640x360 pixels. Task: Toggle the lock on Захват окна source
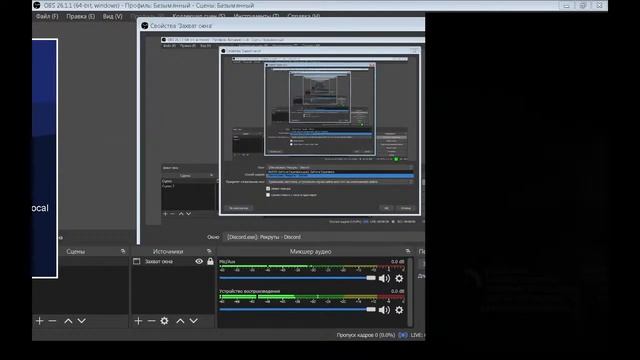pyautogui.click(x=210, y=261)
